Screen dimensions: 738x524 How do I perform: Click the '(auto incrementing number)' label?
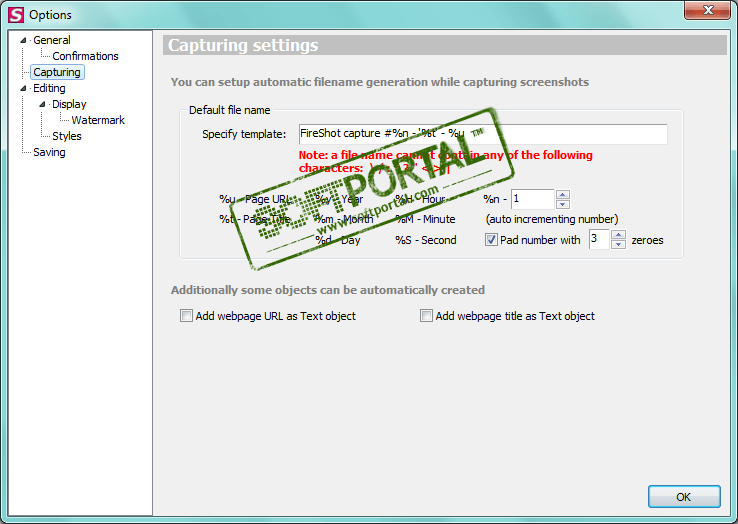[x=552, y=219]
